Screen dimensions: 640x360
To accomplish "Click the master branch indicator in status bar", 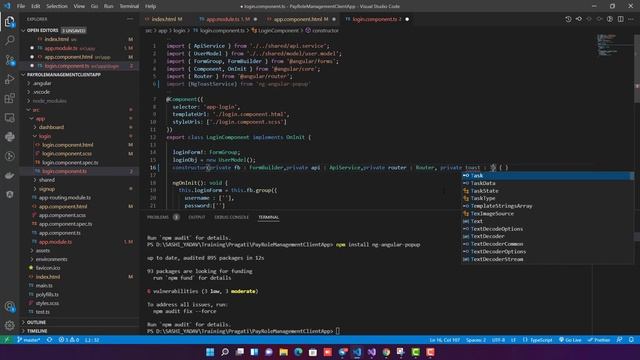I will click(x=29, y=340).
